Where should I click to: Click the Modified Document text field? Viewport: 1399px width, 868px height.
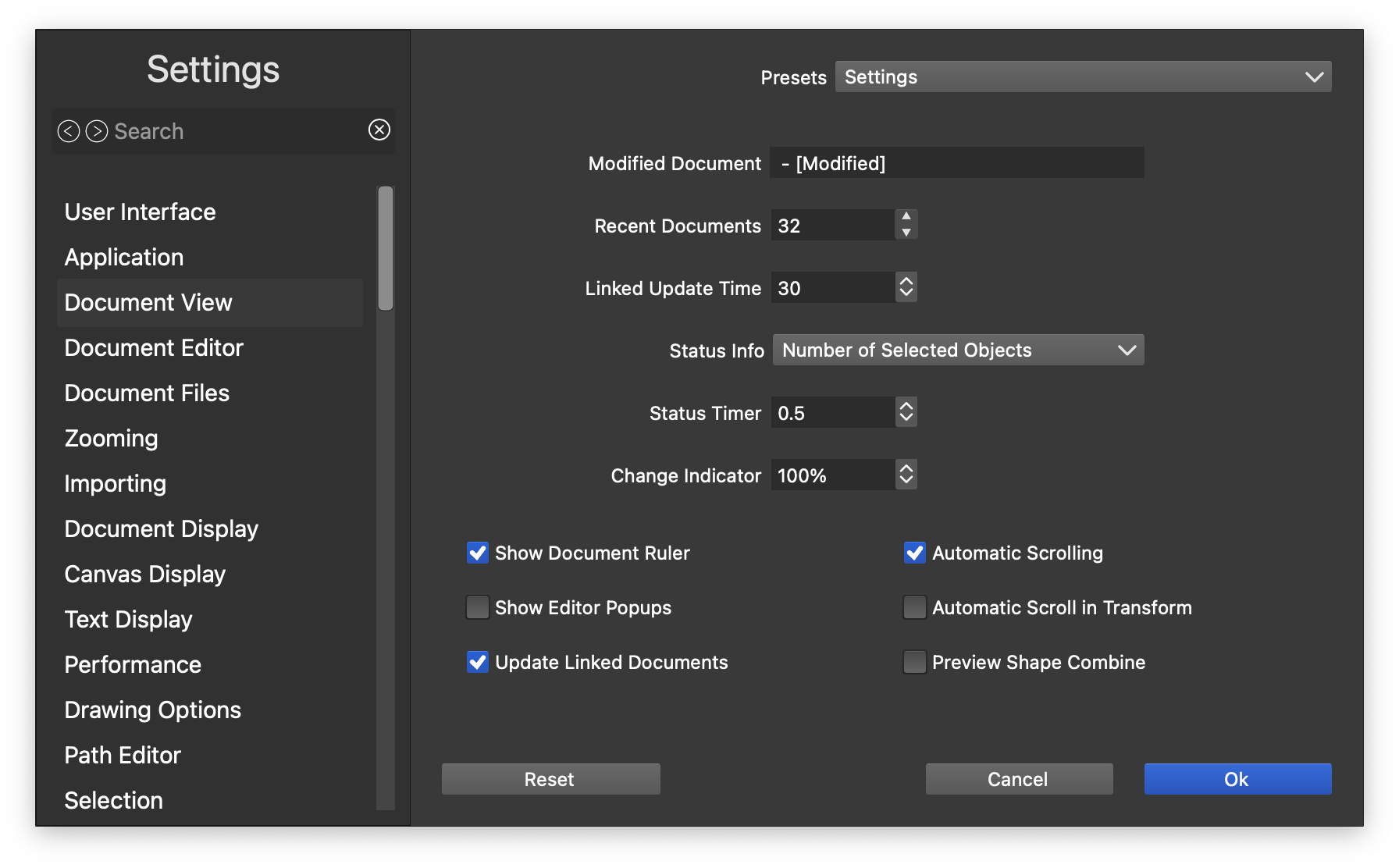[956, 163]
